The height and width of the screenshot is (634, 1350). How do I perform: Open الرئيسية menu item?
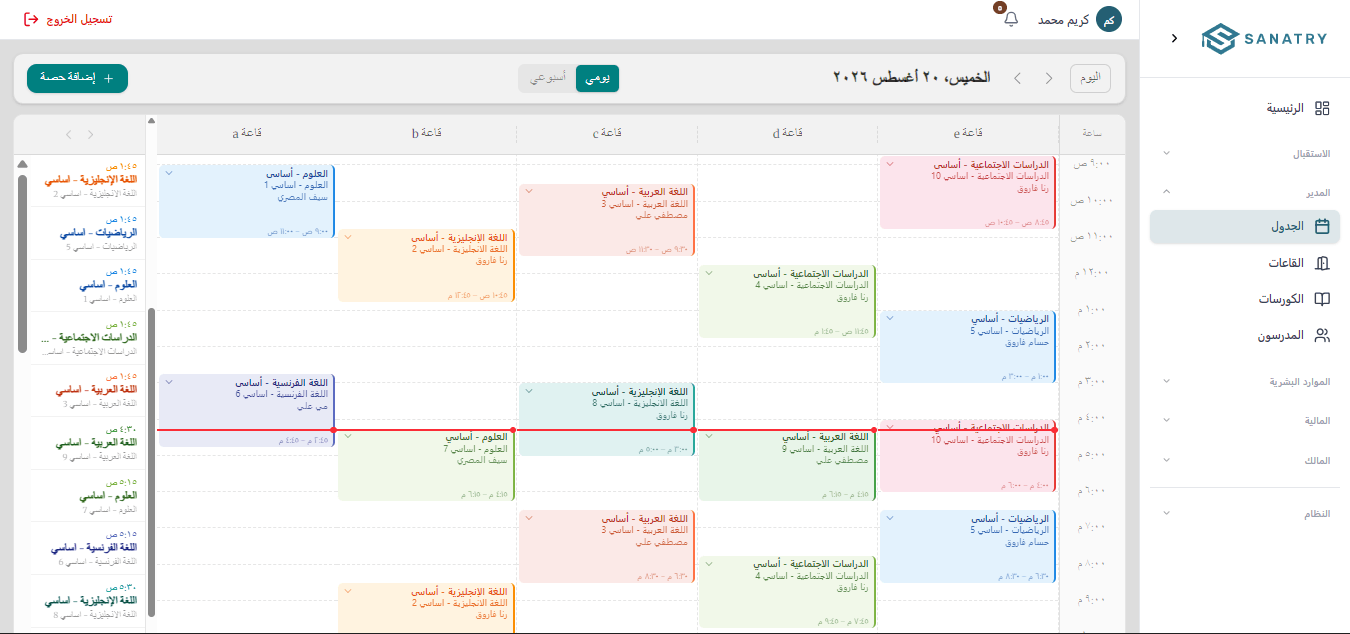[x=1245, y=108]
